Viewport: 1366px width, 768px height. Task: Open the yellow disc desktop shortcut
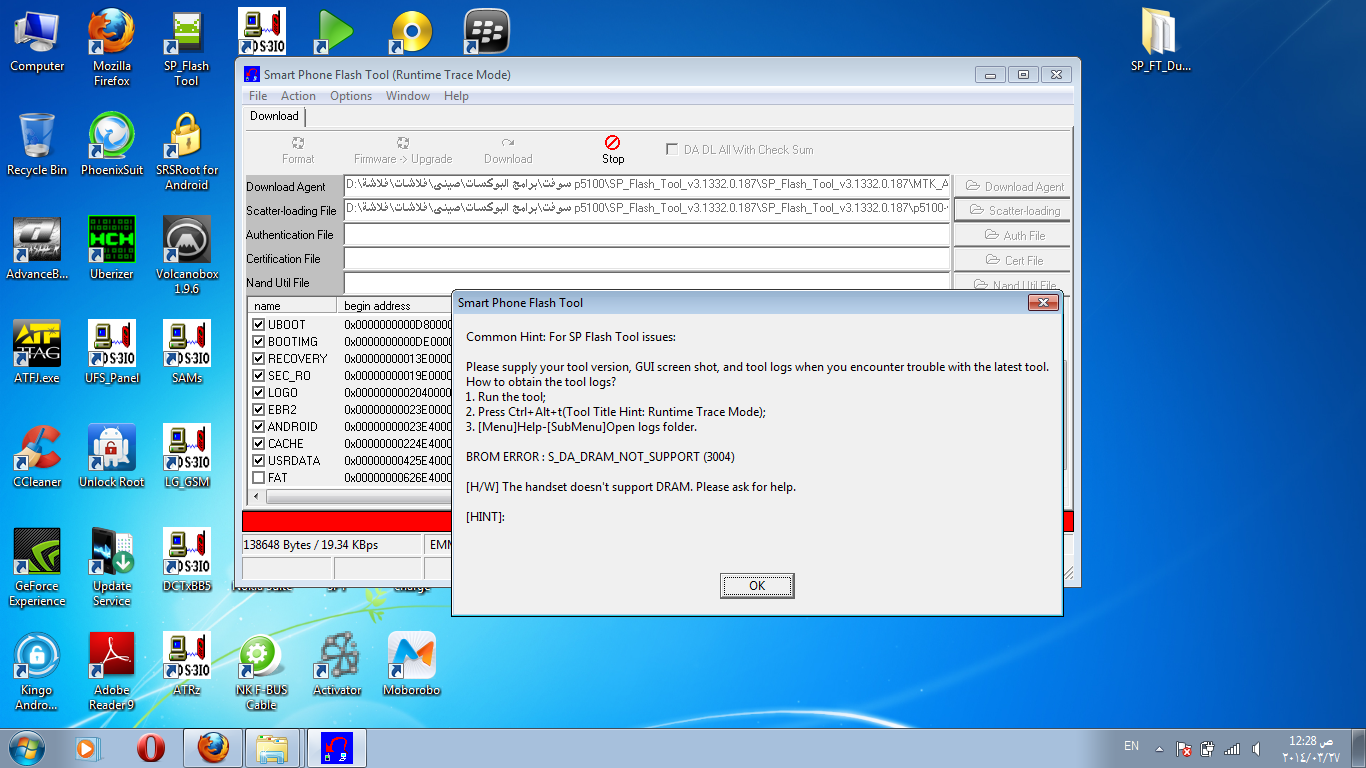(x=412, y=32)
